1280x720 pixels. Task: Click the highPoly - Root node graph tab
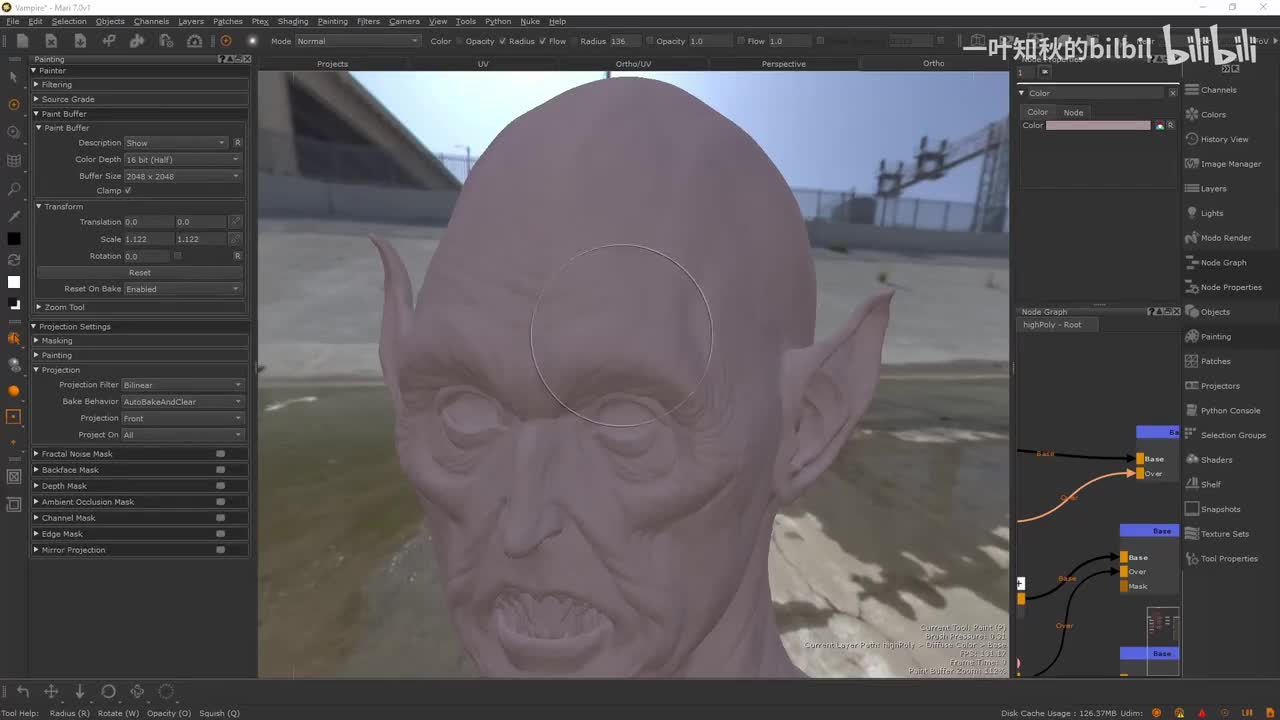click(1052, 325)
